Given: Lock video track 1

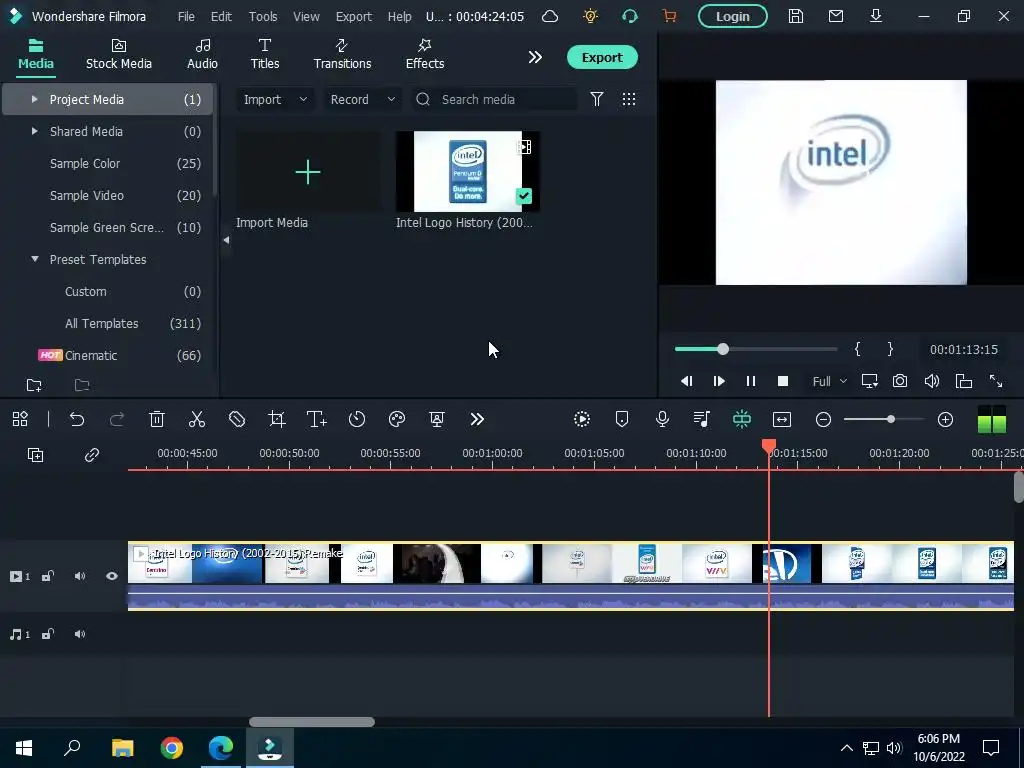Looking at the screenshot, I should pyautogui.click(x=48, y=576).
